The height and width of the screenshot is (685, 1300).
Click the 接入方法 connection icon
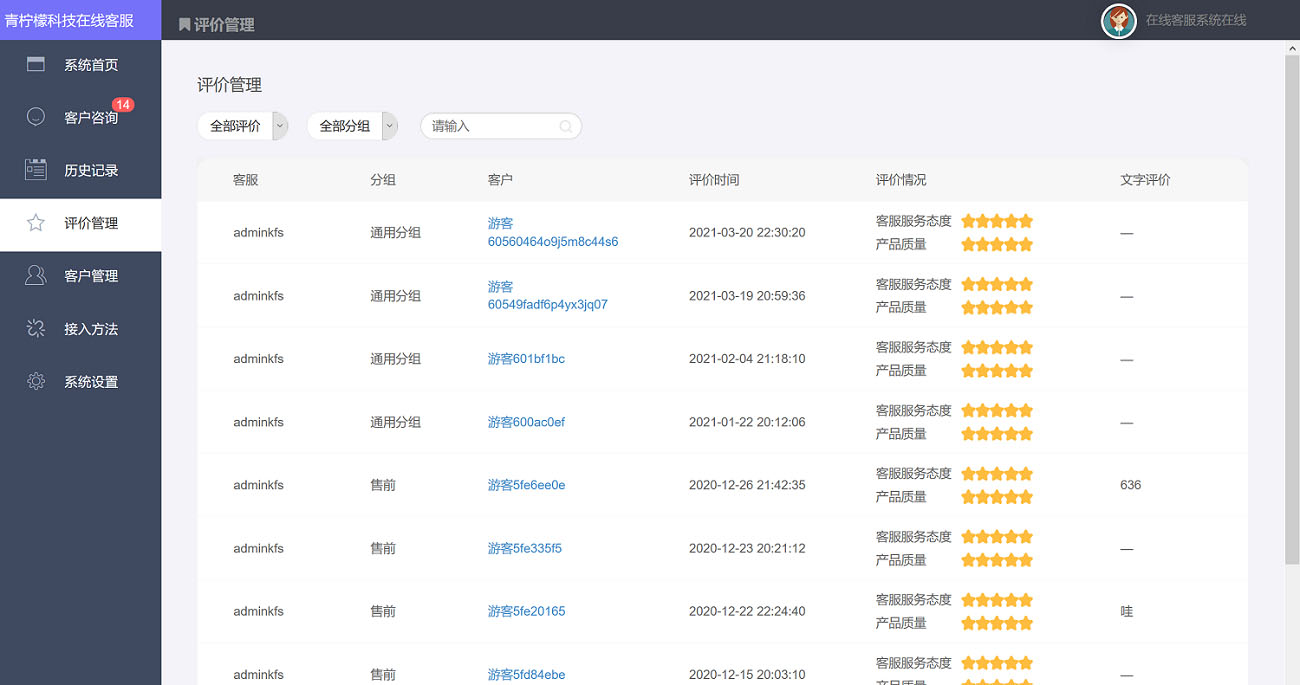click(35, 328)
